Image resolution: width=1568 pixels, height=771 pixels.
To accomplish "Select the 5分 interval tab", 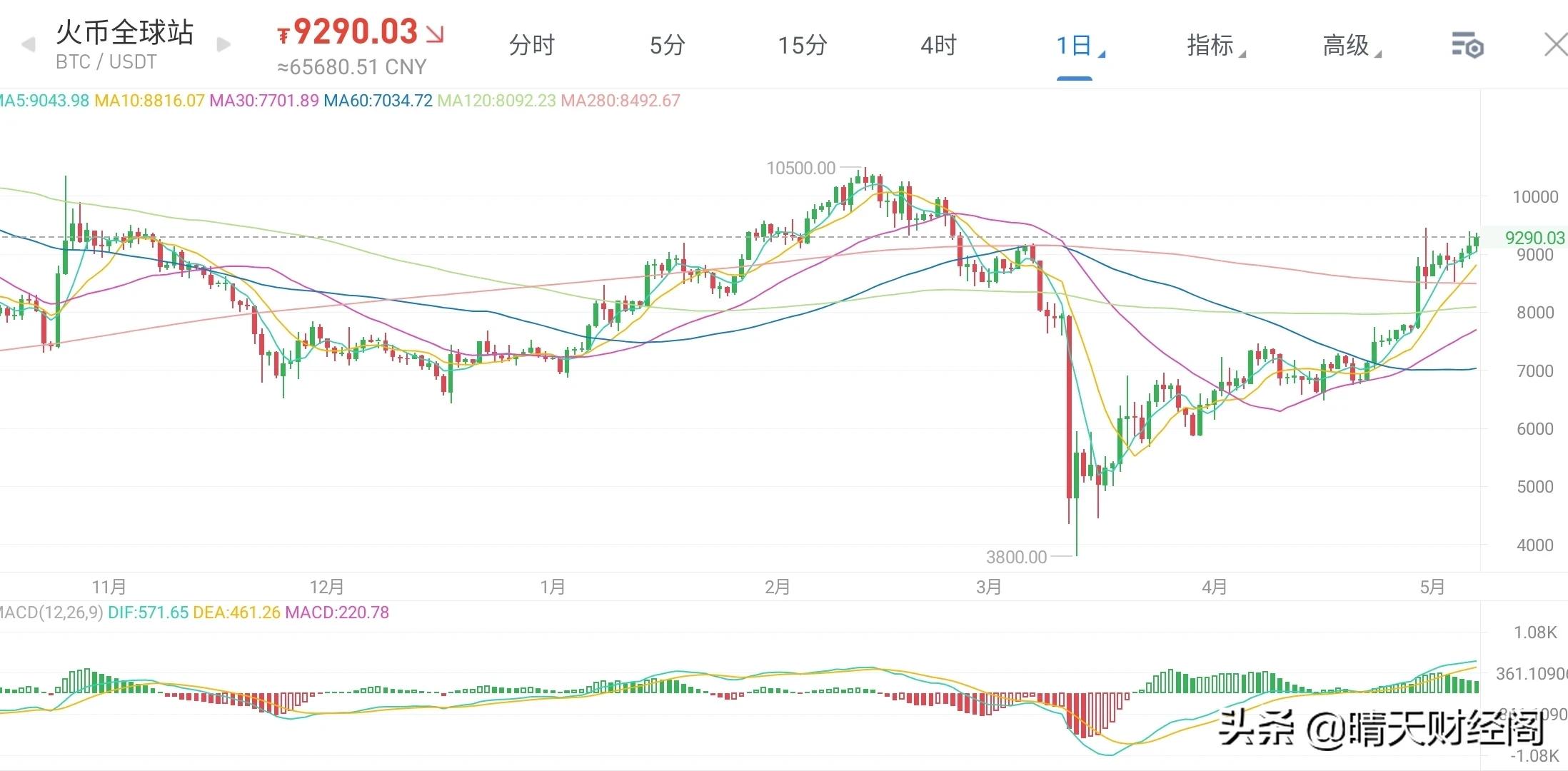I will coord(667,46).
